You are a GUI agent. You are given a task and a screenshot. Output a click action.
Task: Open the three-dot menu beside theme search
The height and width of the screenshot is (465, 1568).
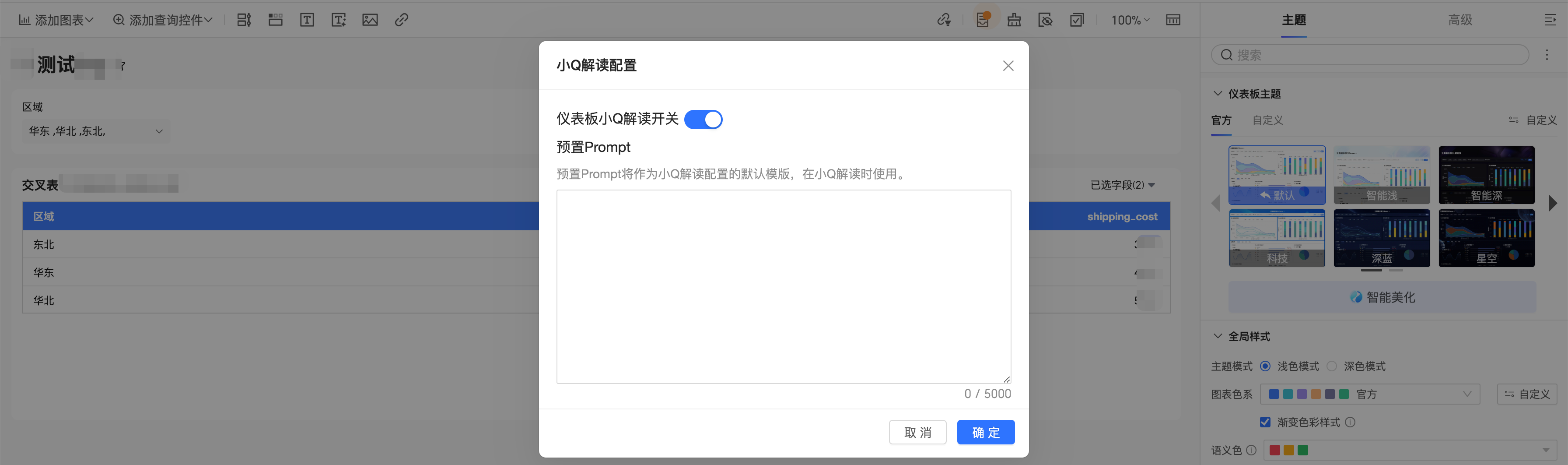click(x=1547, y=55)
